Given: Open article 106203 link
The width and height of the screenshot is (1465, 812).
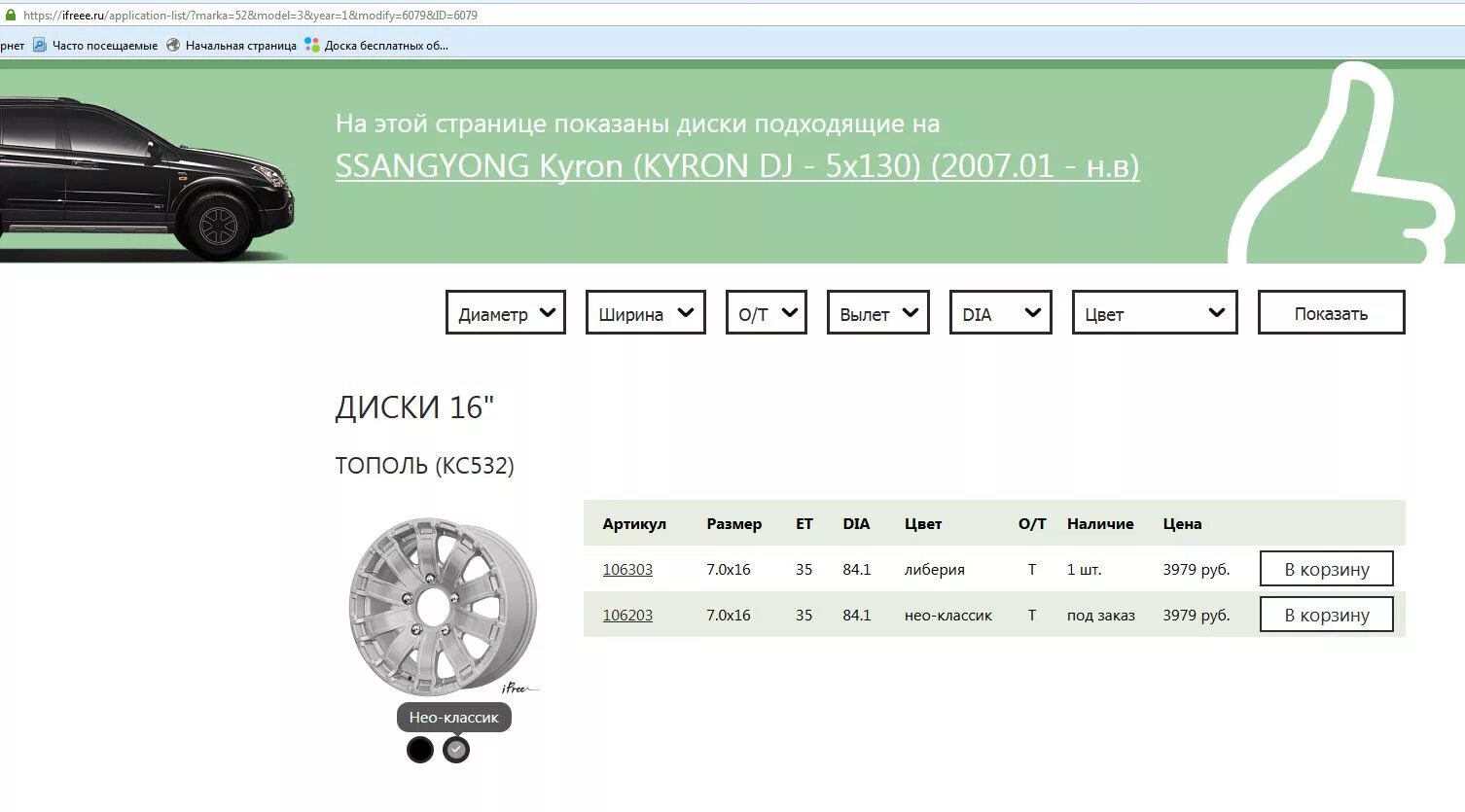Looking at the screenshot, I should tap(627, 616).
